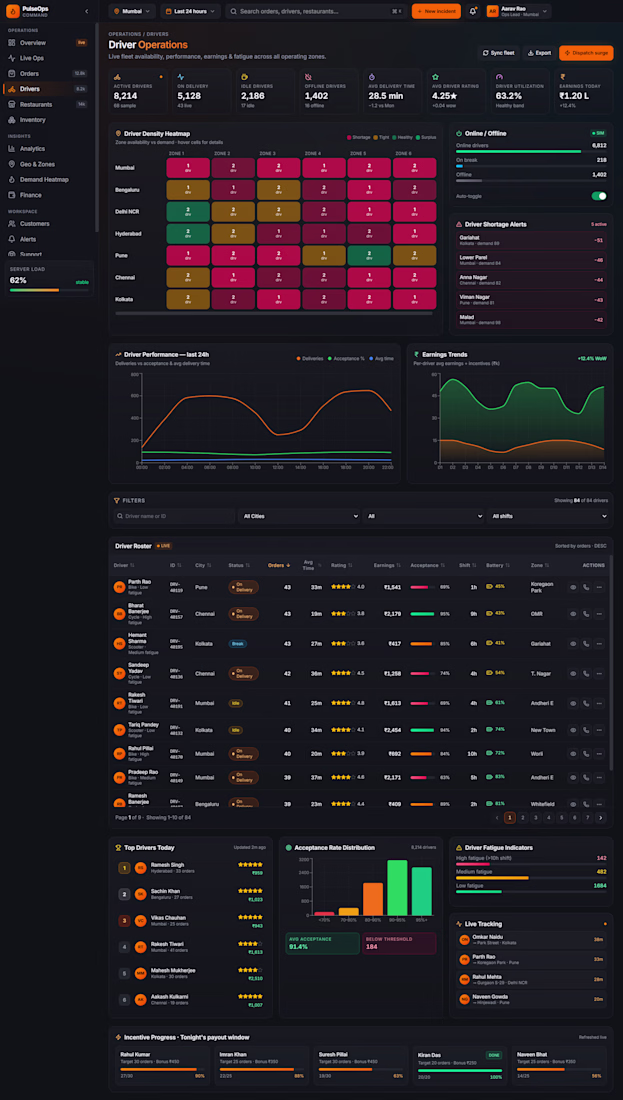The image size is (623, 1100).
Task: Call driver Bharat Banerjee via phone icon
Action: pyautogui.click(x=586, y=614)
